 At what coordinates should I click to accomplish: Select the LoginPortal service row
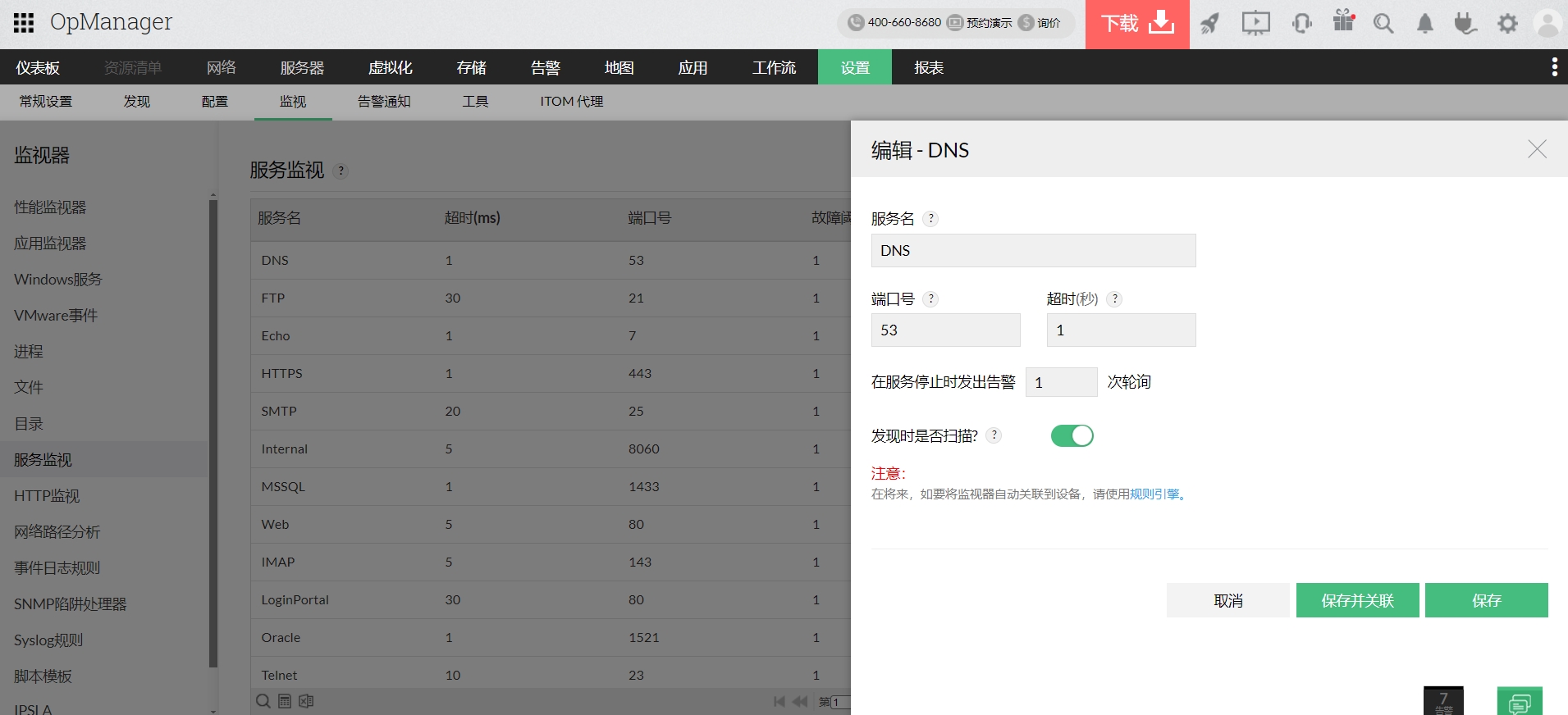(x=551, y=600)
